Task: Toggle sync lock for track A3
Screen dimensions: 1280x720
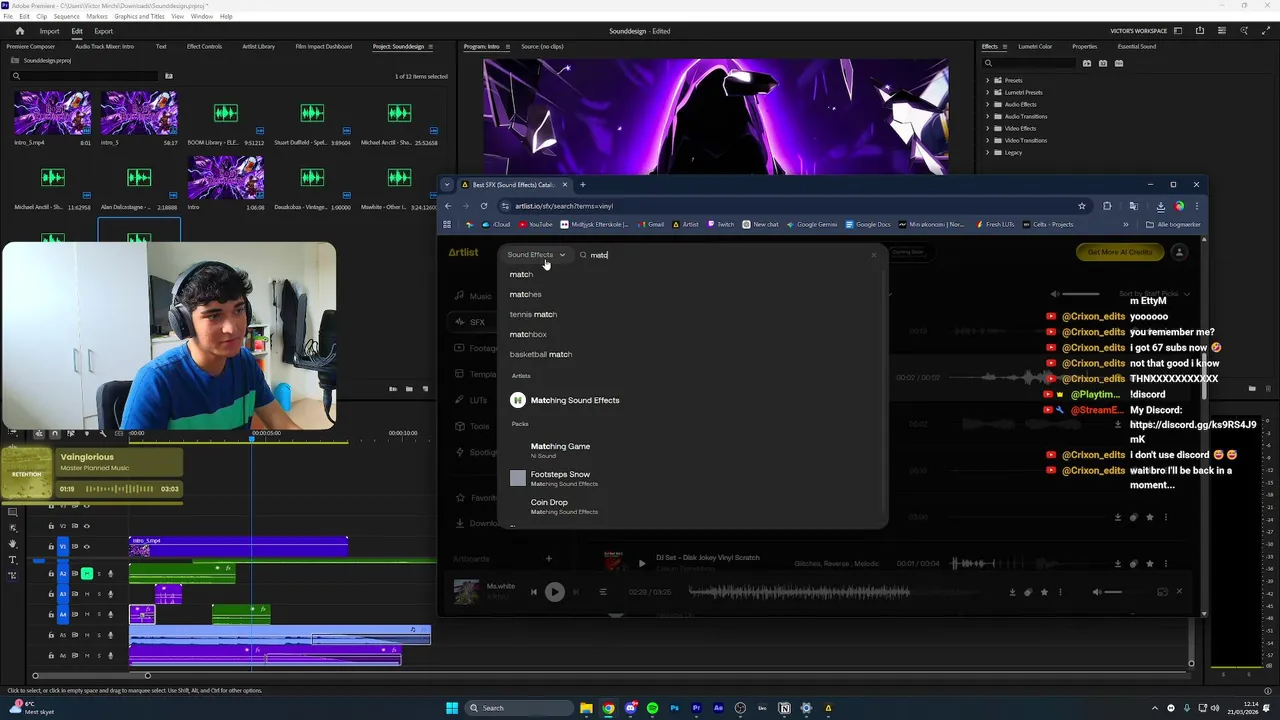Action: (x=75, y=594)
